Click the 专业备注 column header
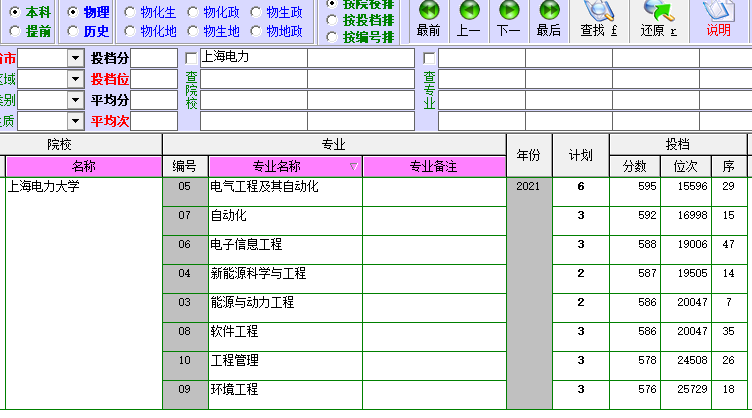 pos(434,166)
